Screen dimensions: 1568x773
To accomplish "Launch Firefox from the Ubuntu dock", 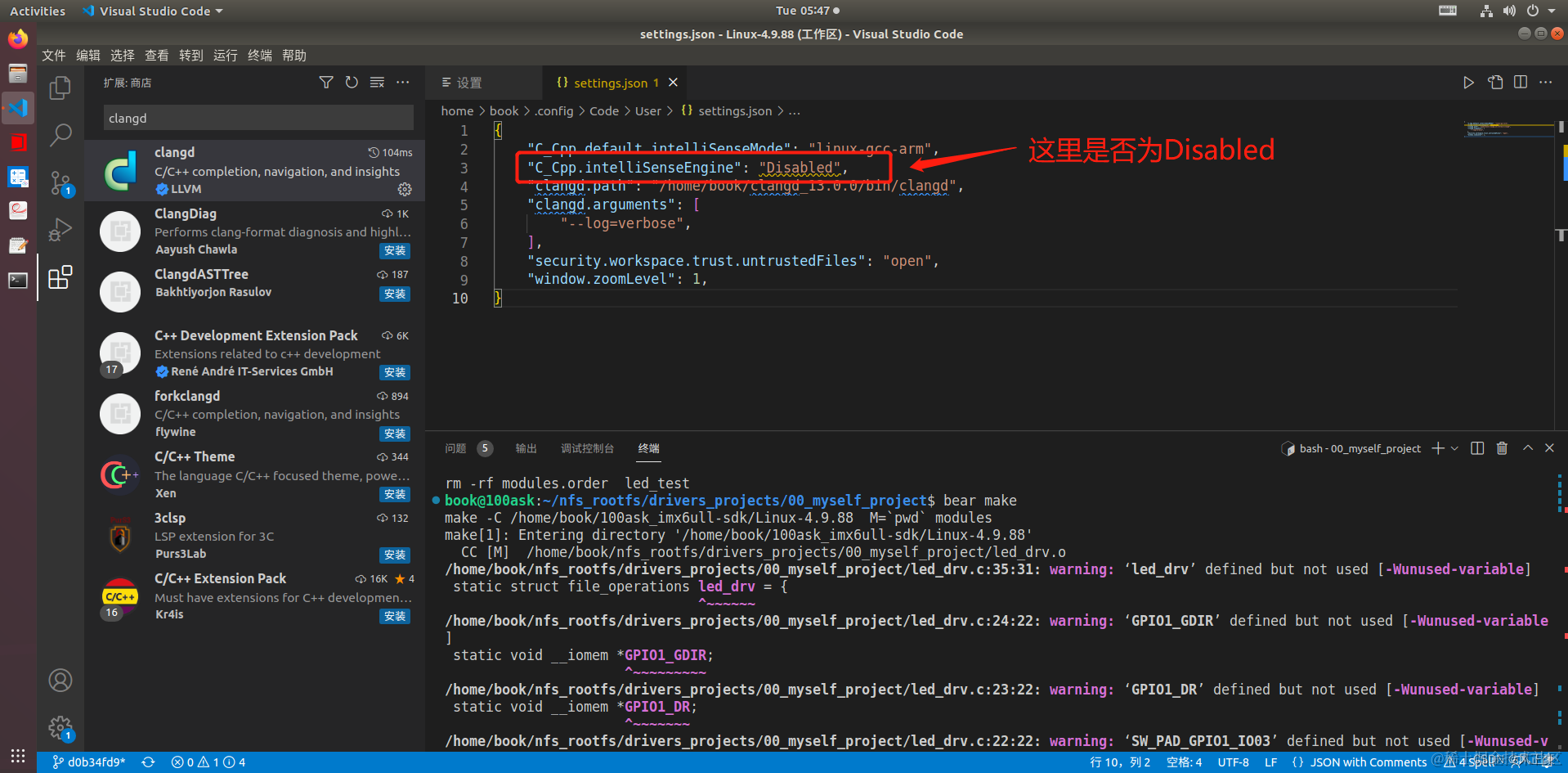I will point(18,38).
